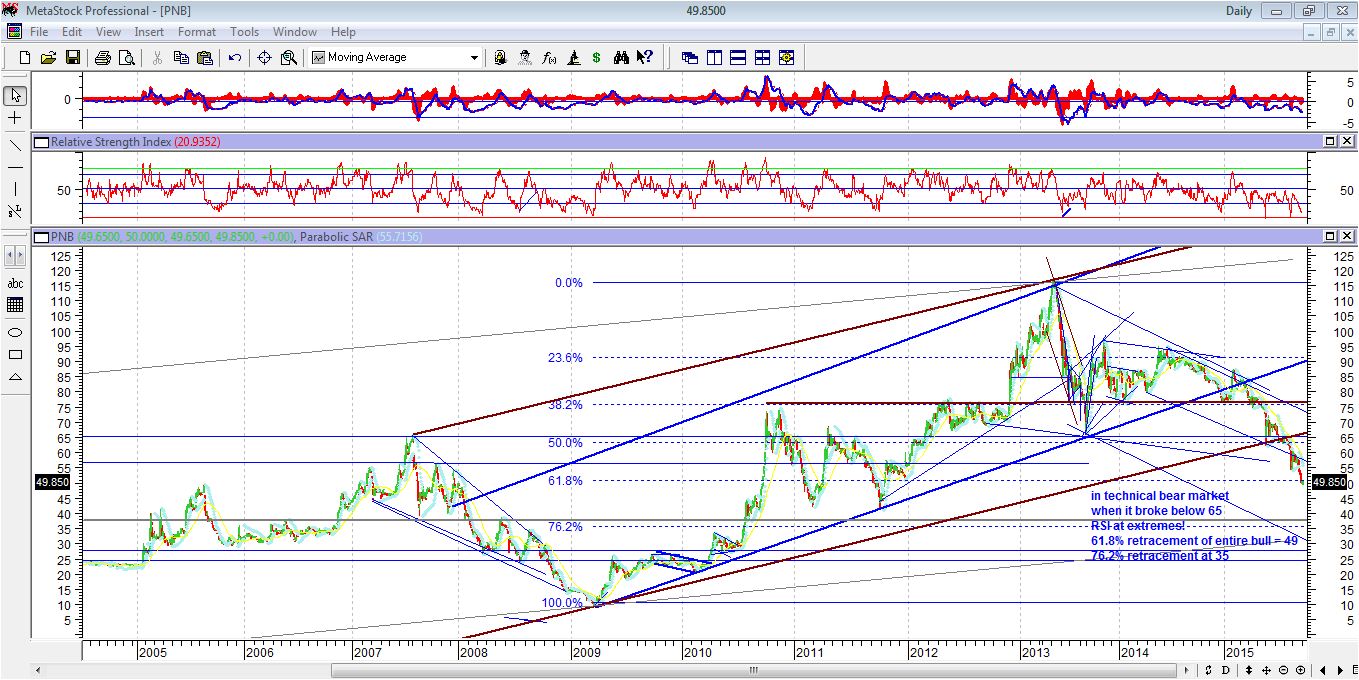
Task: Select the arrow pointer tool
Action: coord(14,96)
